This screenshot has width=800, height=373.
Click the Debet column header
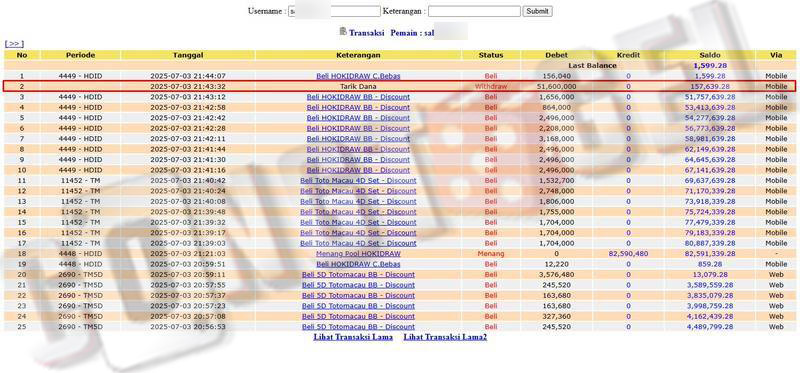click(x=556, y=55)
